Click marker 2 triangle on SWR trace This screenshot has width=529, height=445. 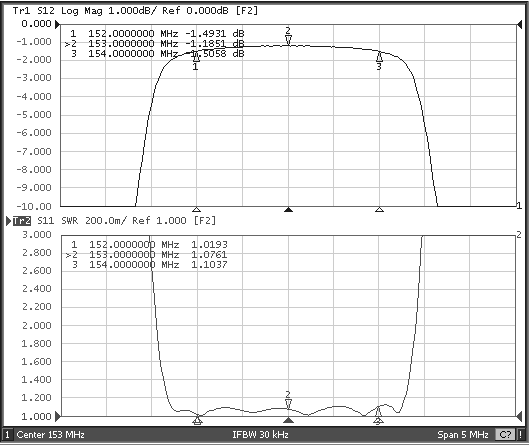tap(288, 404)
